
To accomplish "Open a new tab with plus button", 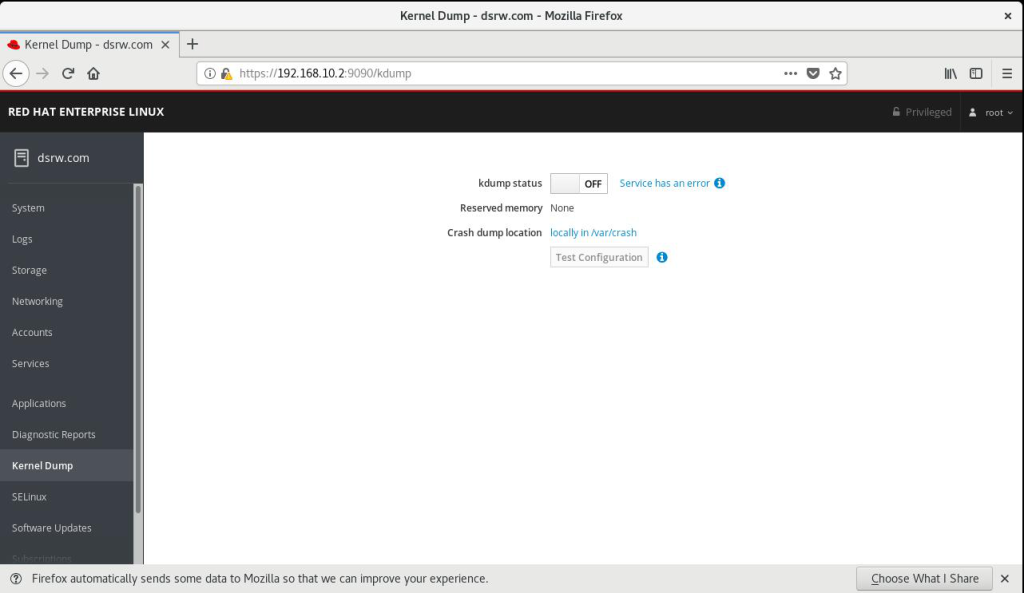I will 192,44.
